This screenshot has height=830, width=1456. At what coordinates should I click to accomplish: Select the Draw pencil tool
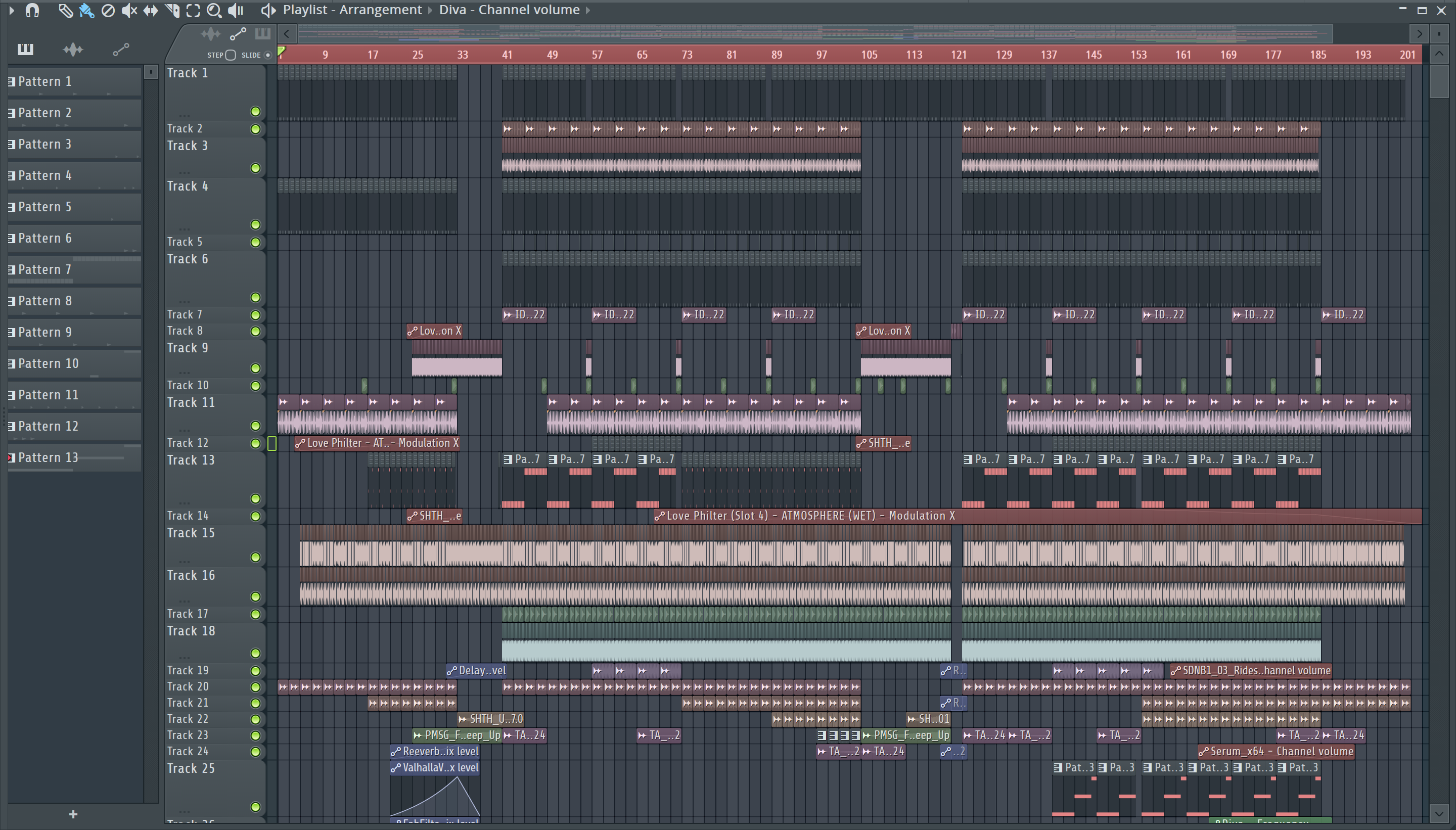[66, 10]
